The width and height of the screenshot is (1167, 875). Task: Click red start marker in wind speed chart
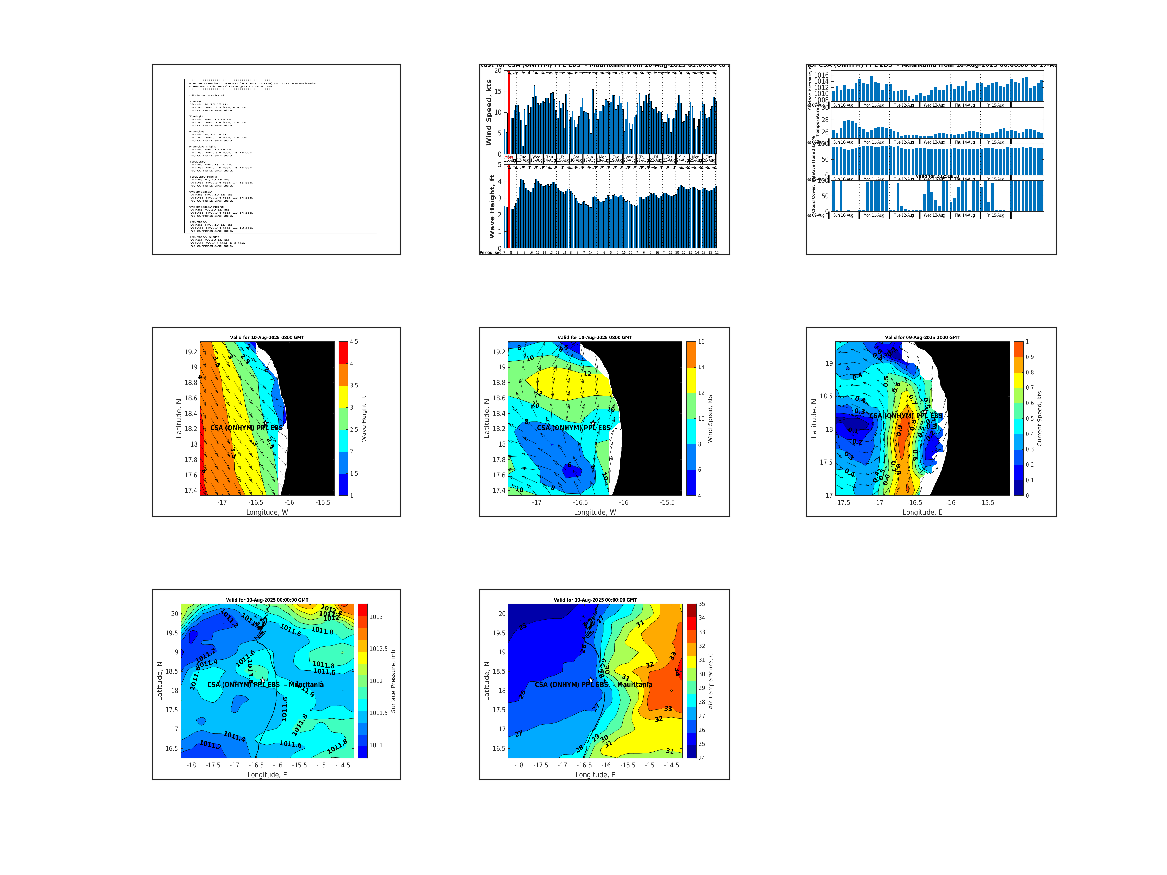[x=508, y=112]
